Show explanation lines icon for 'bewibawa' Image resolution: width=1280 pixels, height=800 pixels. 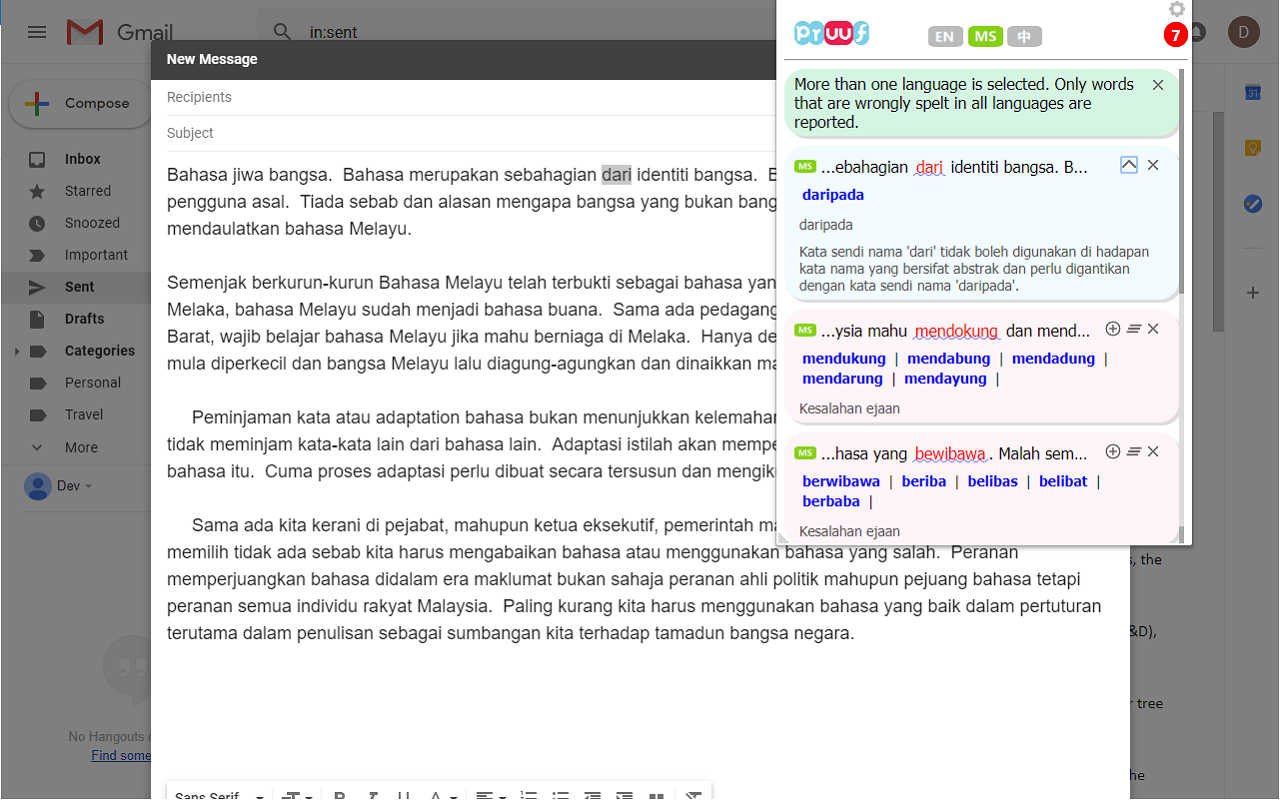click(1133, 452)
